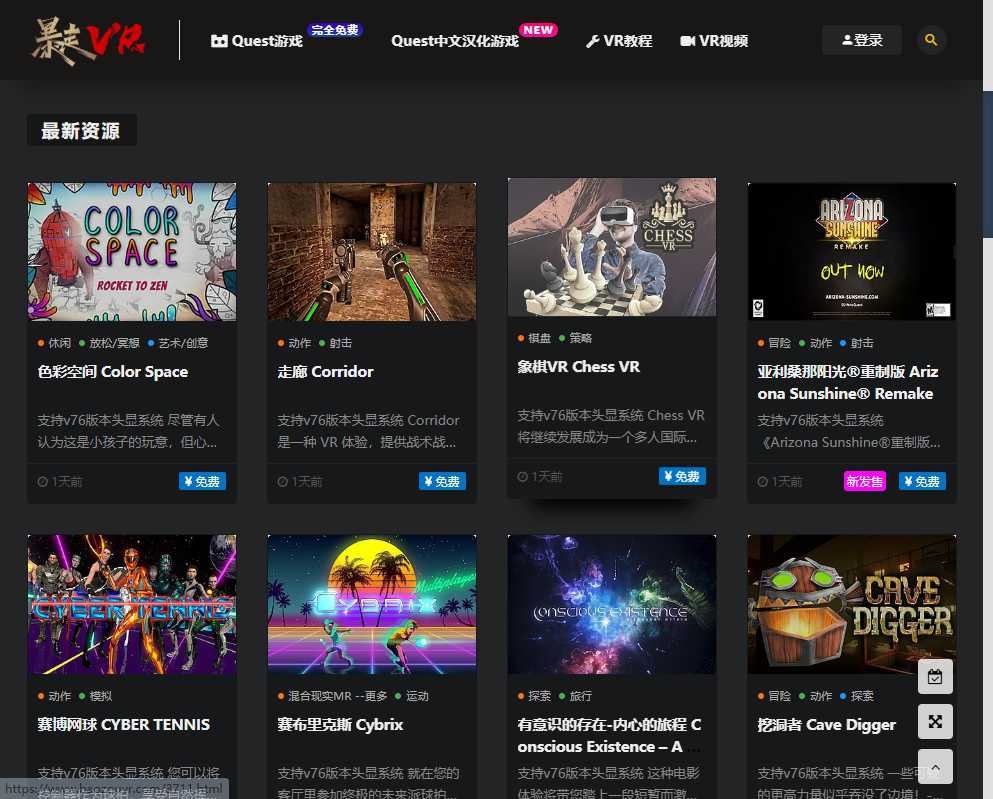Select the 艺术/创意 tag on Color Space
Image resolution: width=993 pixels, height=799 pixels.
178,343
